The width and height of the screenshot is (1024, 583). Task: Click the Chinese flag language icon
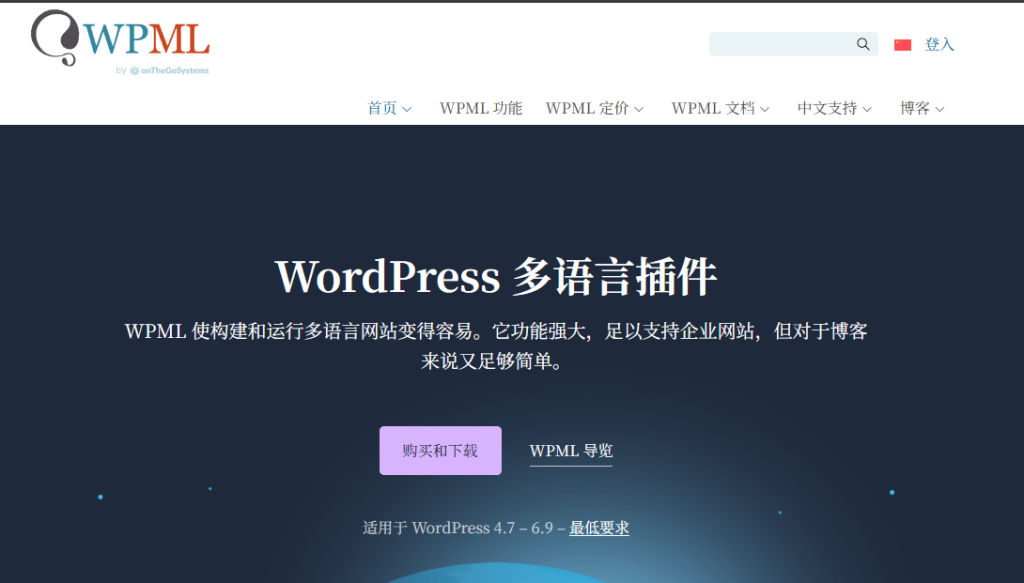[903, 45]
